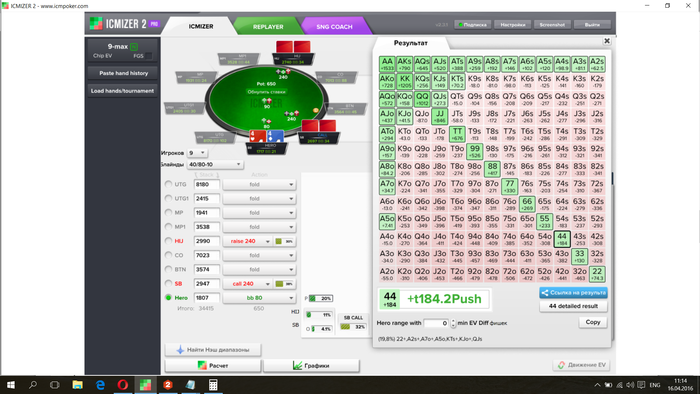The height and width of the screenshot is (394, 700).
Task: Click the chart icon on the Графики button
Action: (297, 365)
